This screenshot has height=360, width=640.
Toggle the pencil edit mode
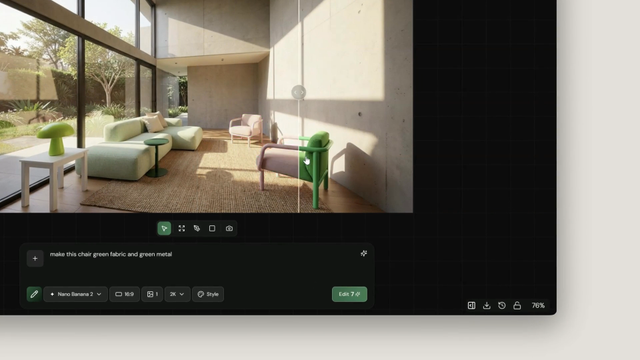point(34,294)
